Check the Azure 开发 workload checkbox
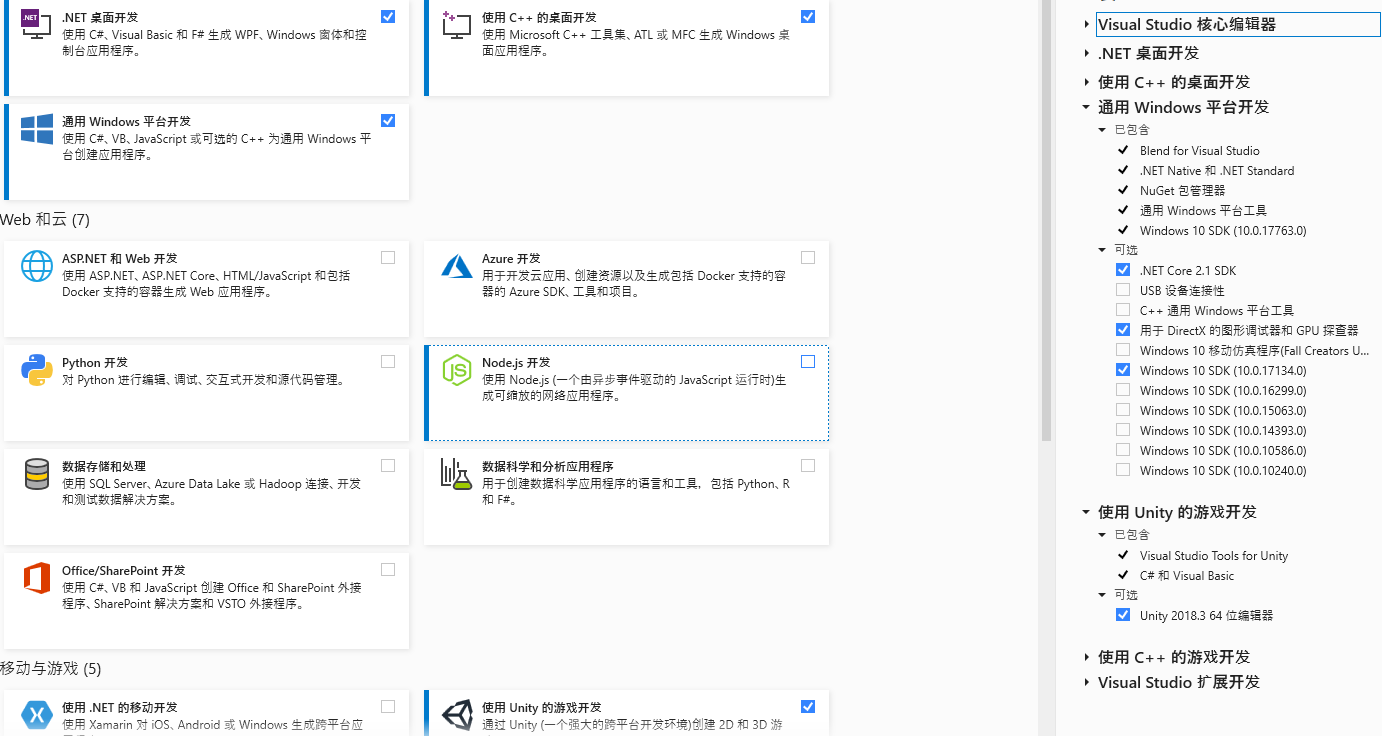The width and height of the screenshot is (1382, 736). (x=808, y=258)
